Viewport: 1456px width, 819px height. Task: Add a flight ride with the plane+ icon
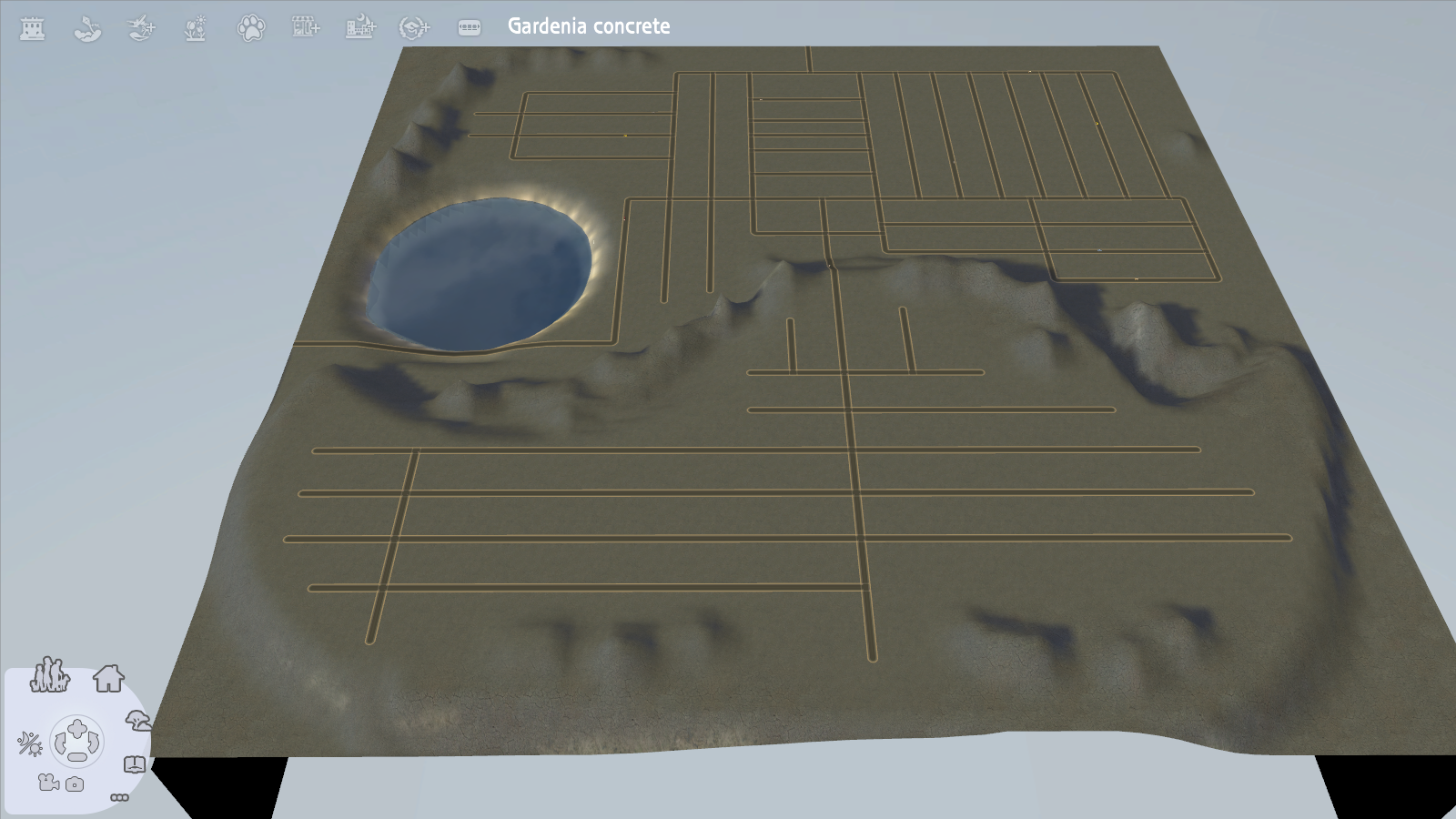tap(141, 27)
